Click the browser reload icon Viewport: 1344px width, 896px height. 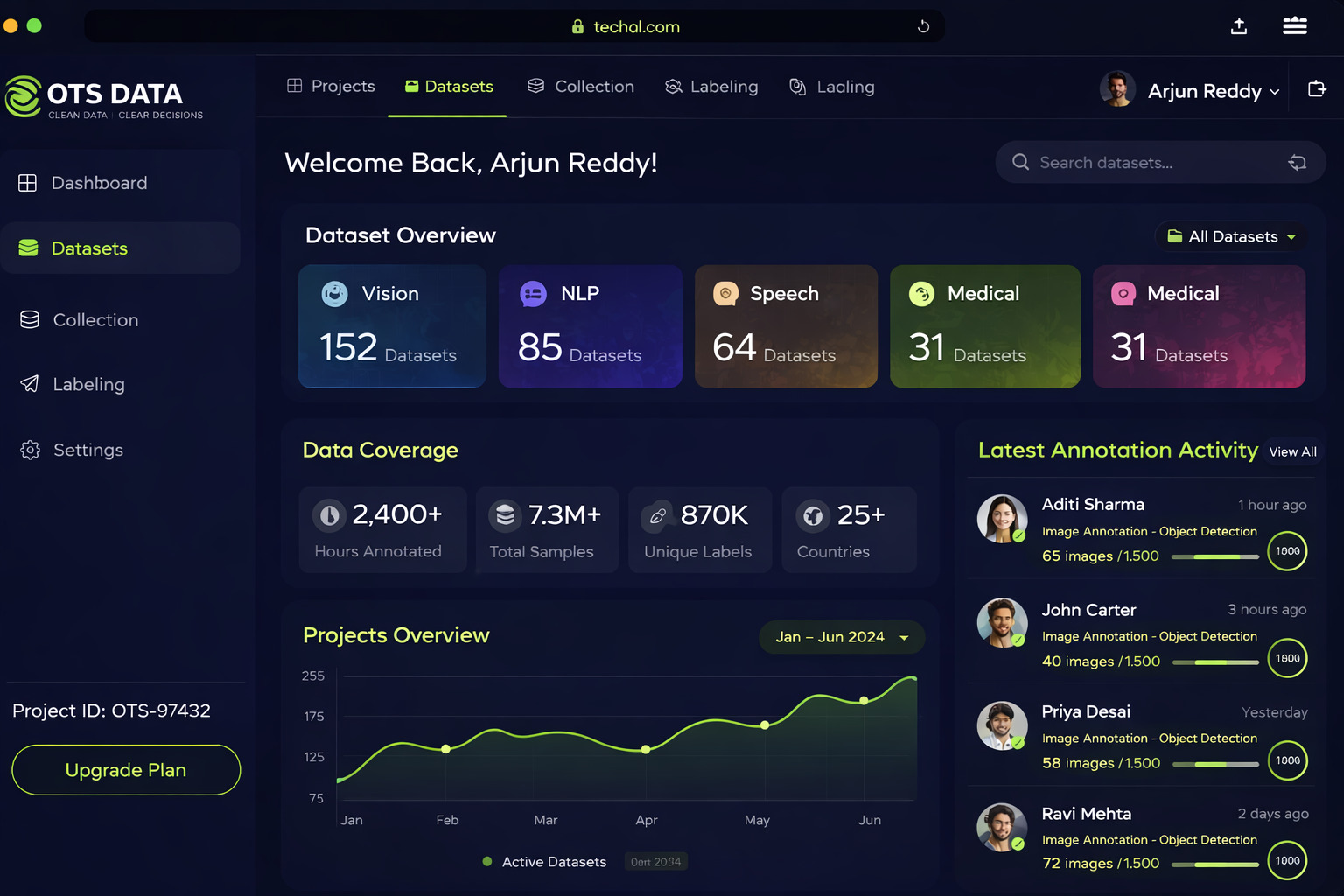[923, 26]
